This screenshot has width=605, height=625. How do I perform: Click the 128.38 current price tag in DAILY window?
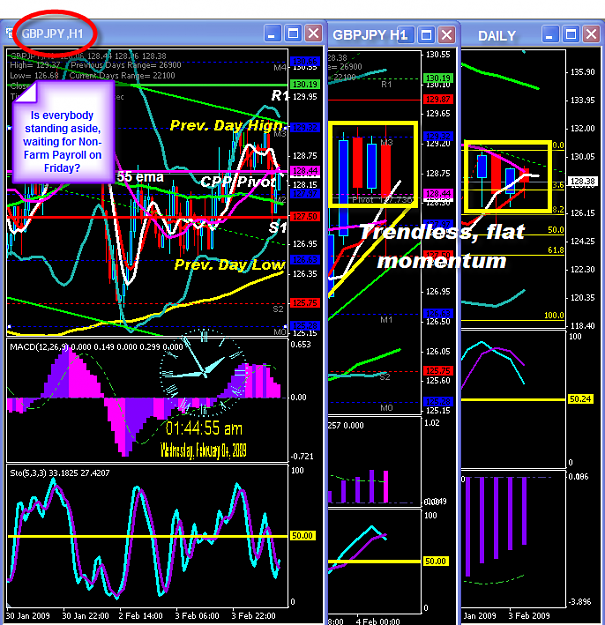tap(582, 181)
